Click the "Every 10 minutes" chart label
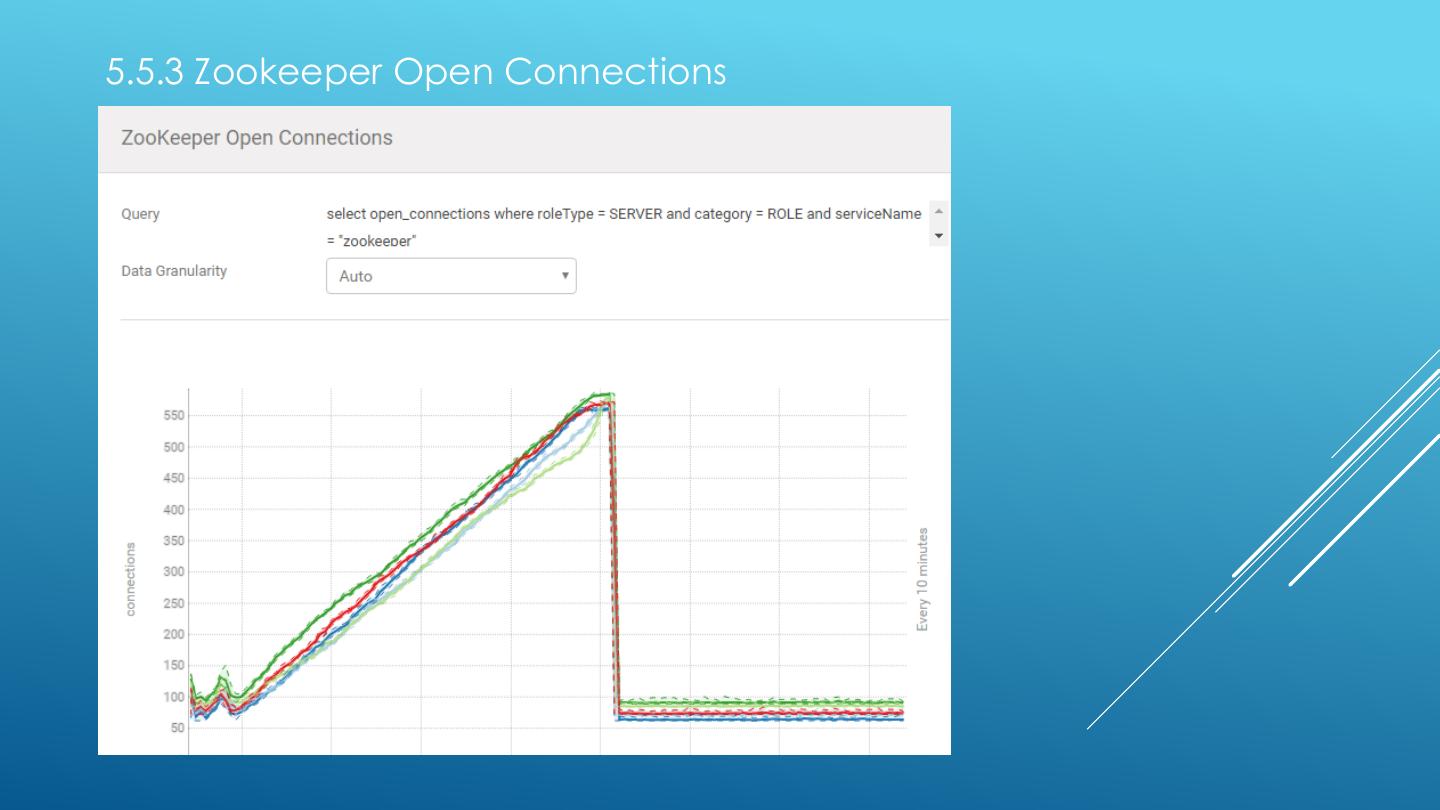 click(922, 580)
